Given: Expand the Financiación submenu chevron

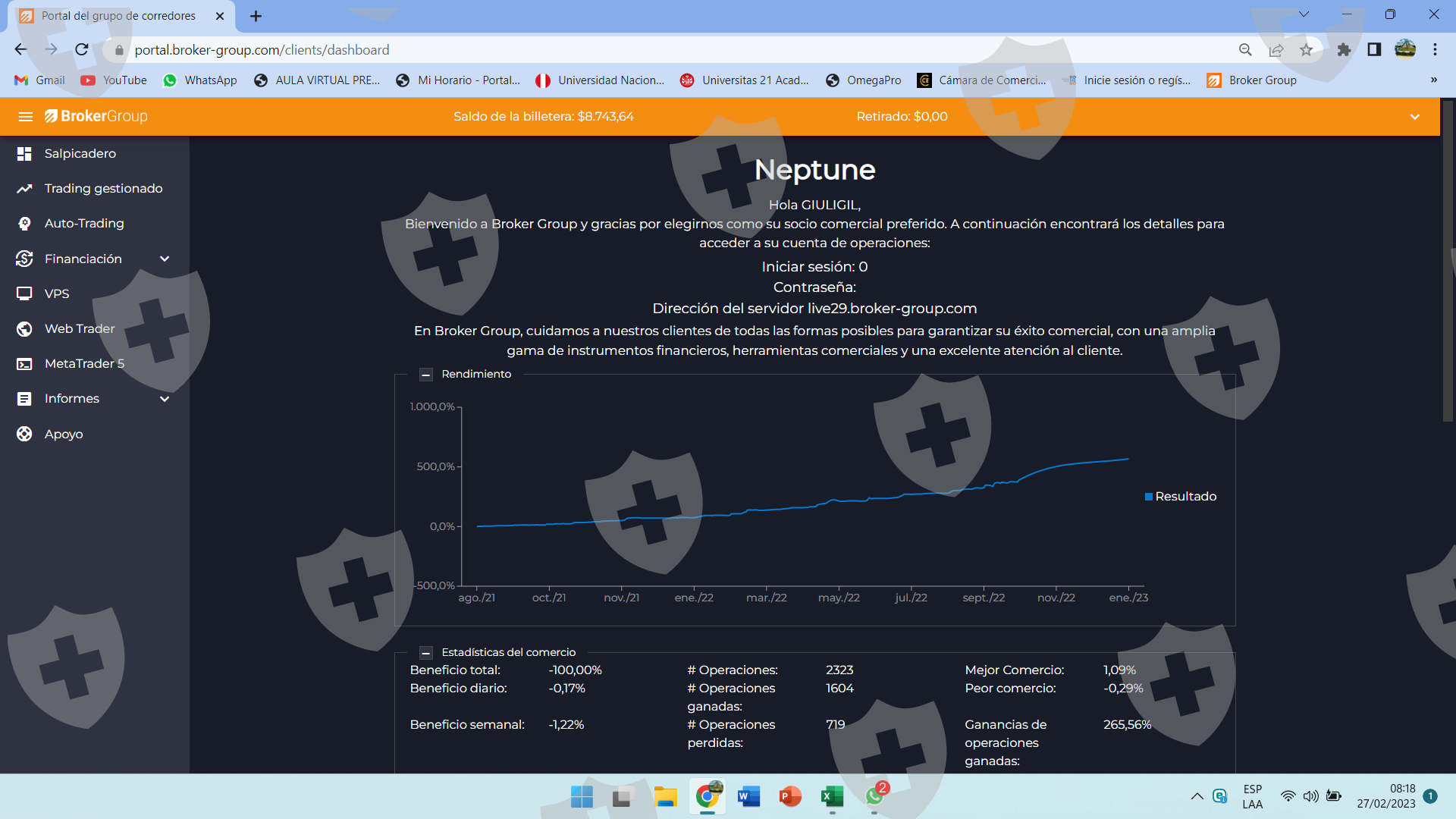Looking at the screenshot, I should click(165, 259).
